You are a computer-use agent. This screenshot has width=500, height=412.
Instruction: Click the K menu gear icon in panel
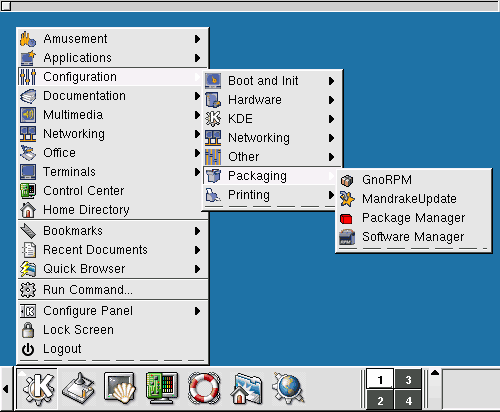coord(37,389)
